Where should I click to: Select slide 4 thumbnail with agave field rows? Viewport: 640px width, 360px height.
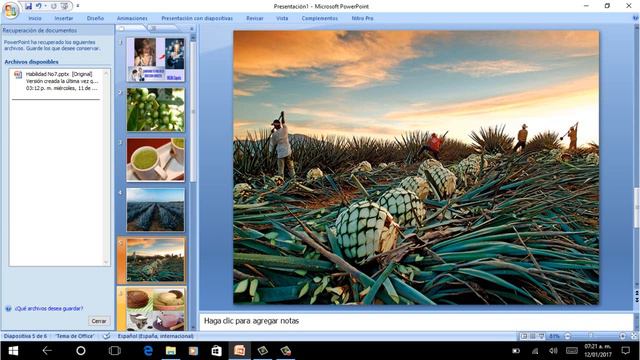tap(156, 210)
